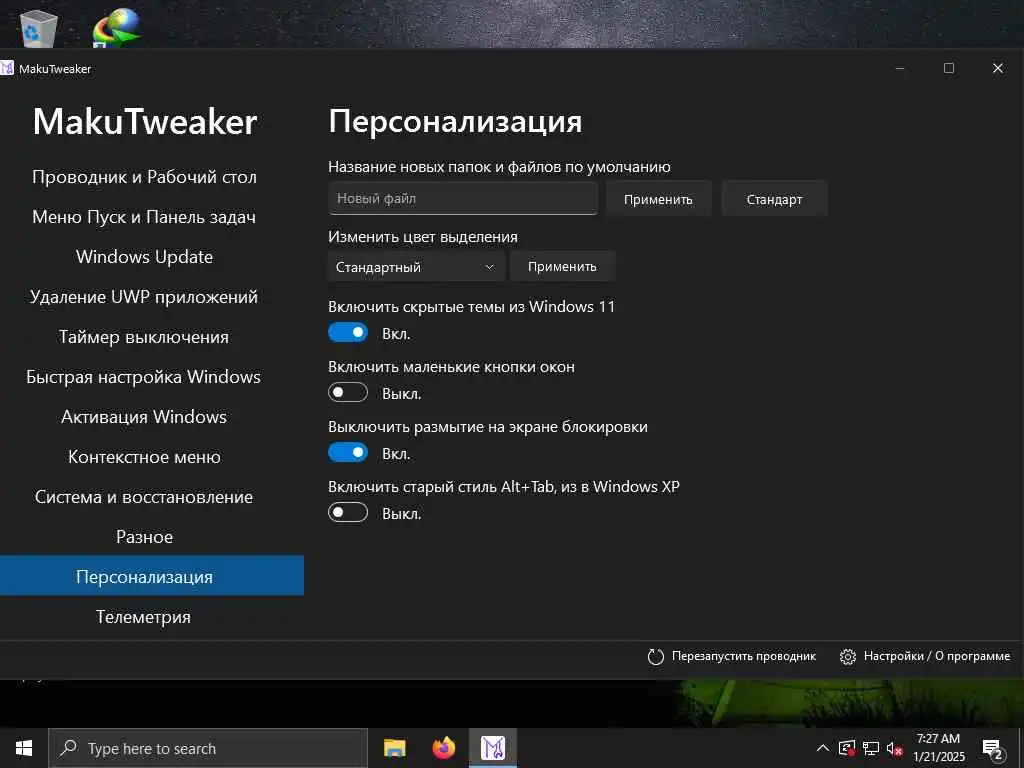Open Контекстное меню section
1024x768 pixels.
pos(144,456)
